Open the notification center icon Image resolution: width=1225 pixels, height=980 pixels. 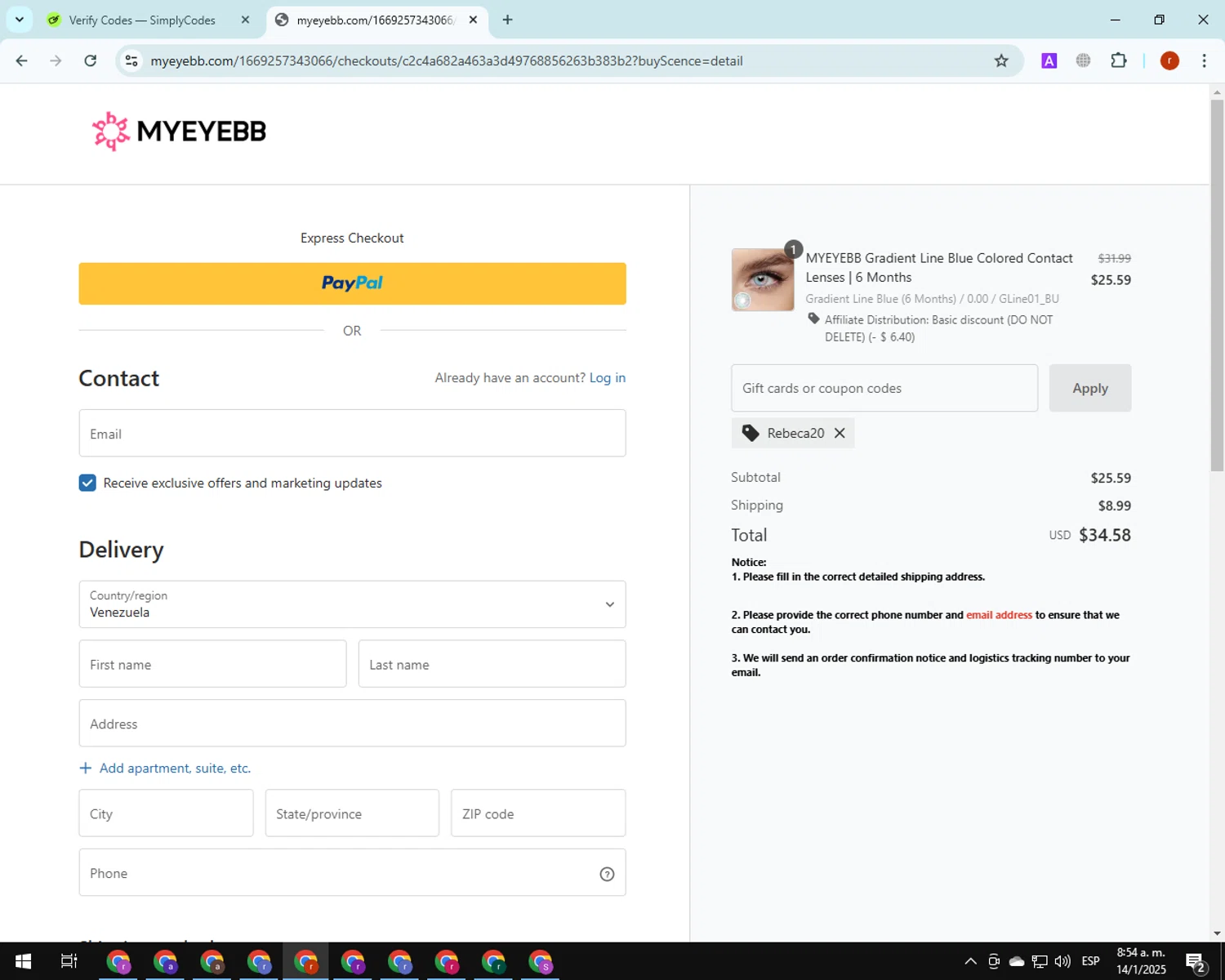[1196, 962]
